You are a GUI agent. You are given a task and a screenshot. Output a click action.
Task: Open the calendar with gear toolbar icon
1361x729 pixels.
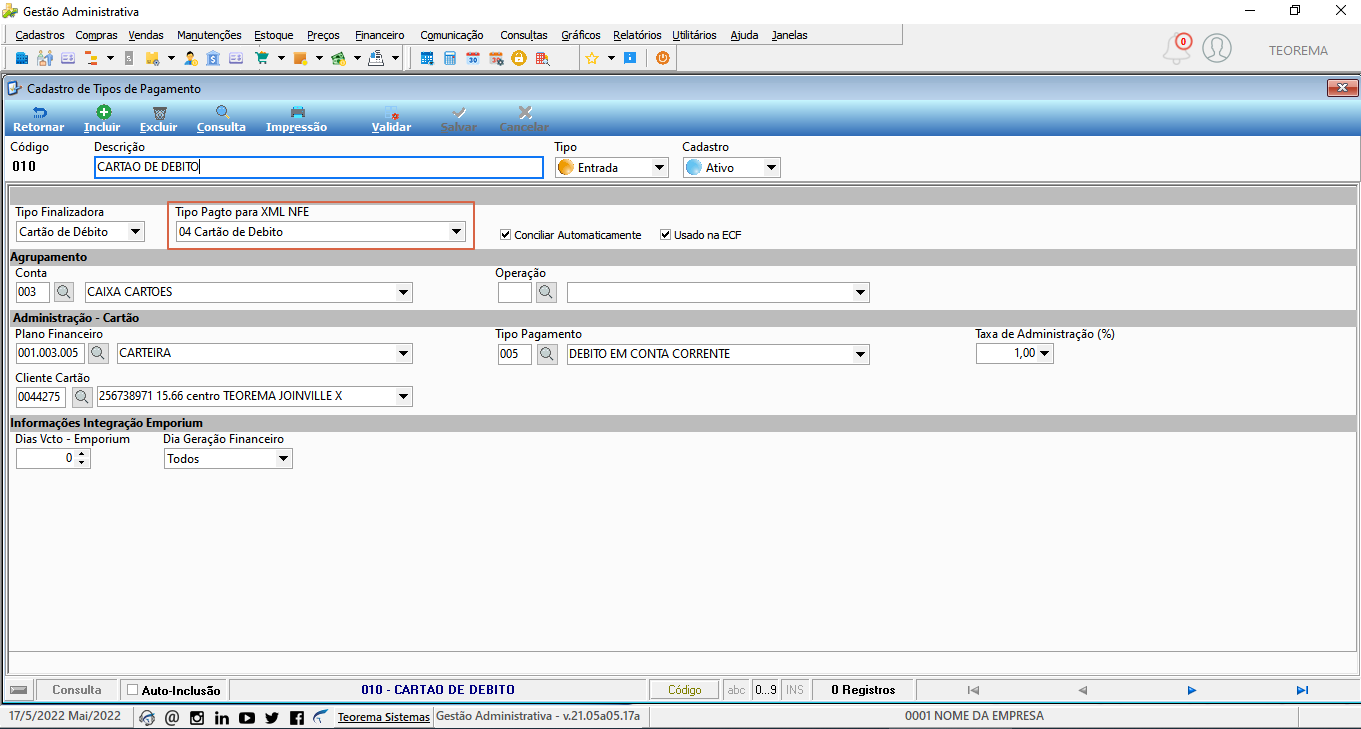pyautogui.click(x=496, y=58)
